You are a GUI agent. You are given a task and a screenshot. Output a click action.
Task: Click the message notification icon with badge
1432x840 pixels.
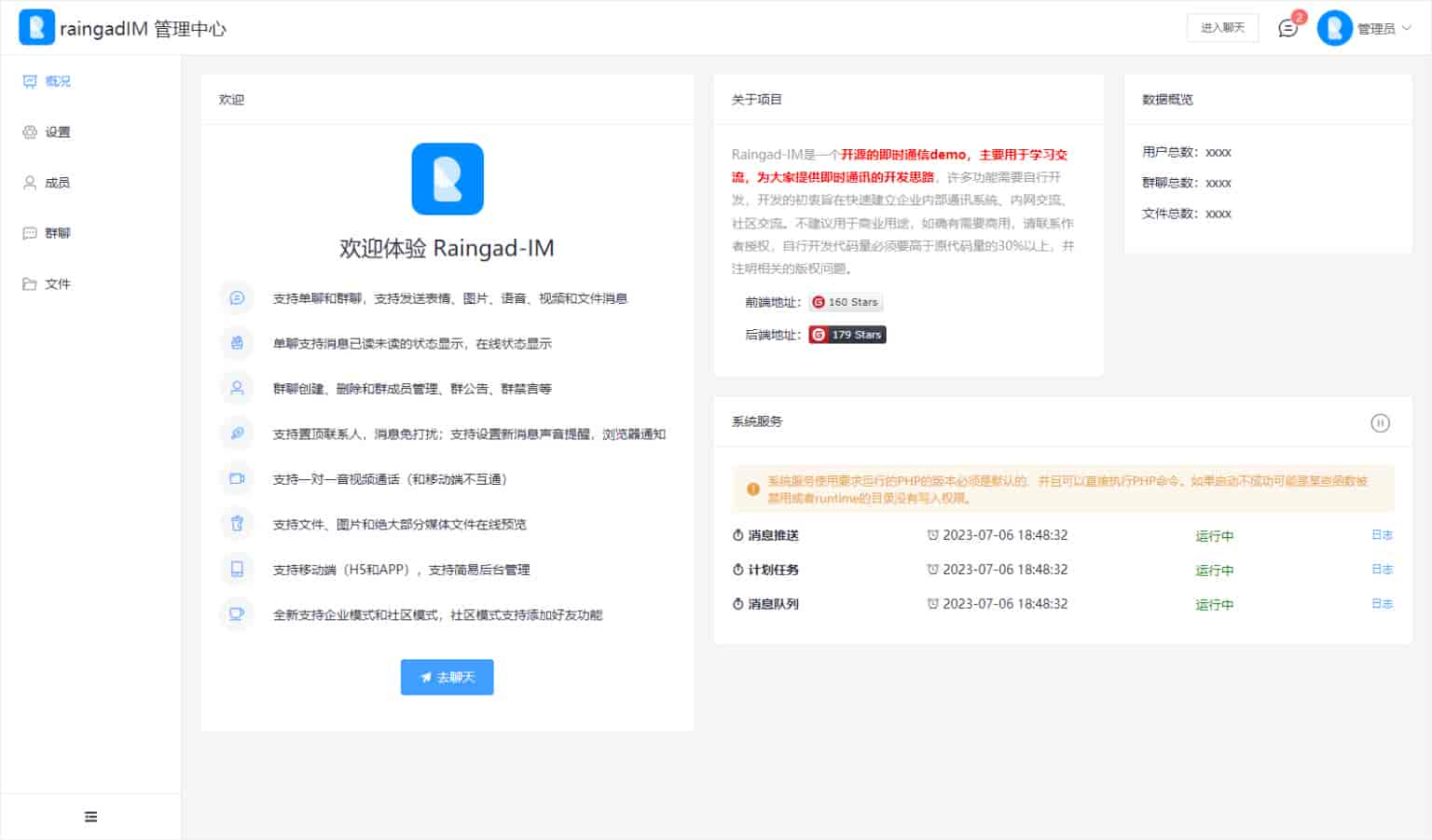1288,28
